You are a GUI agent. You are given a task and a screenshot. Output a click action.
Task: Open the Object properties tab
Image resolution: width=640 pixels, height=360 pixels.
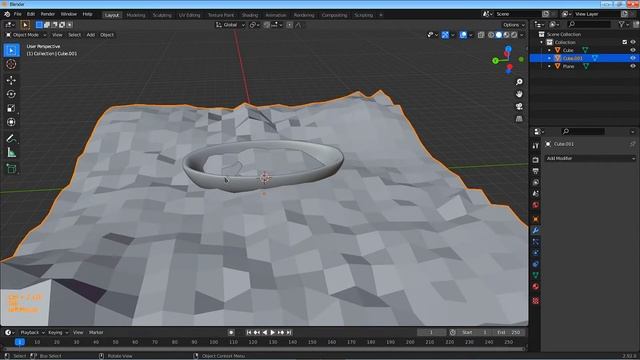coord(536,219)
